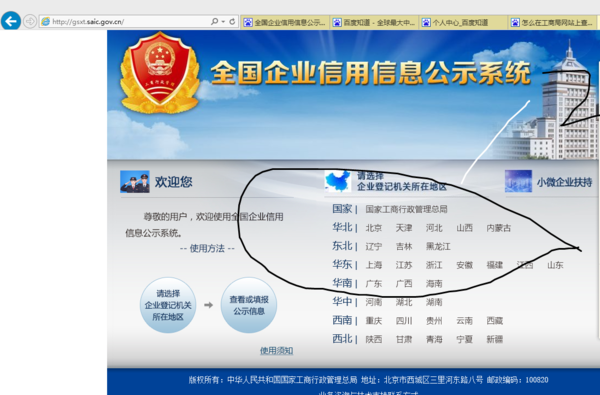
Task: Click the 华东 region label
Action: tap(342, 264)
